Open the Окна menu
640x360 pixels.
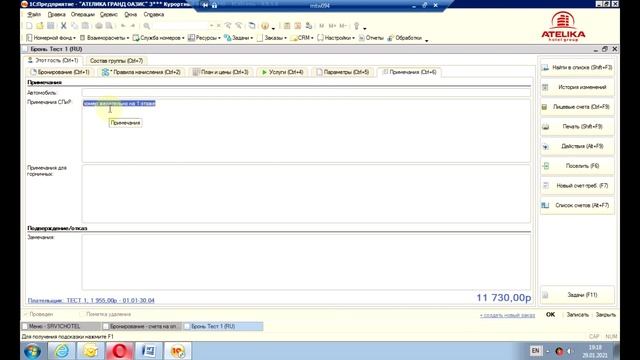[x=131, y=14]
